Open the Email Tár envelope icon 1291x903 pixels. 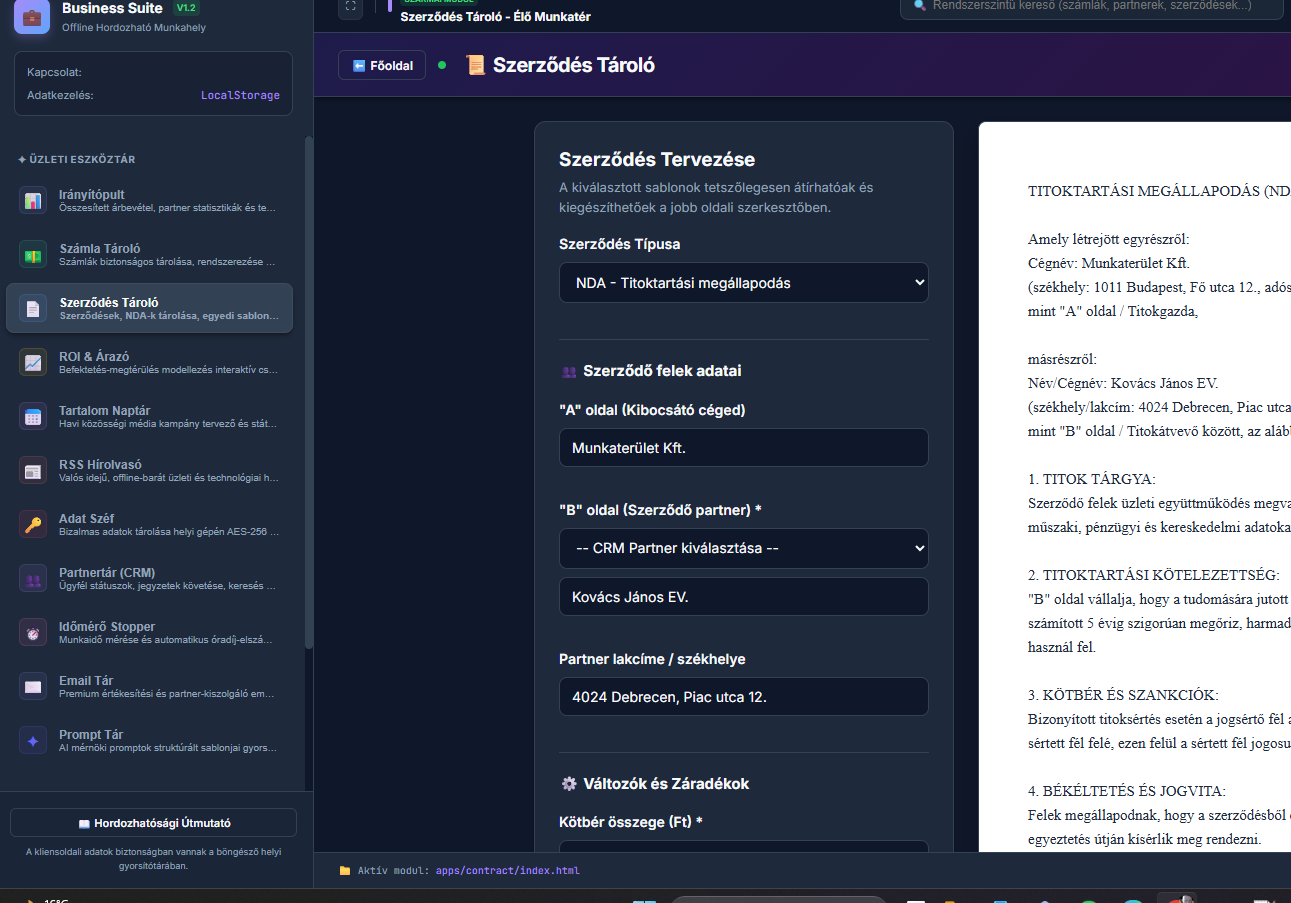point(33,686)
